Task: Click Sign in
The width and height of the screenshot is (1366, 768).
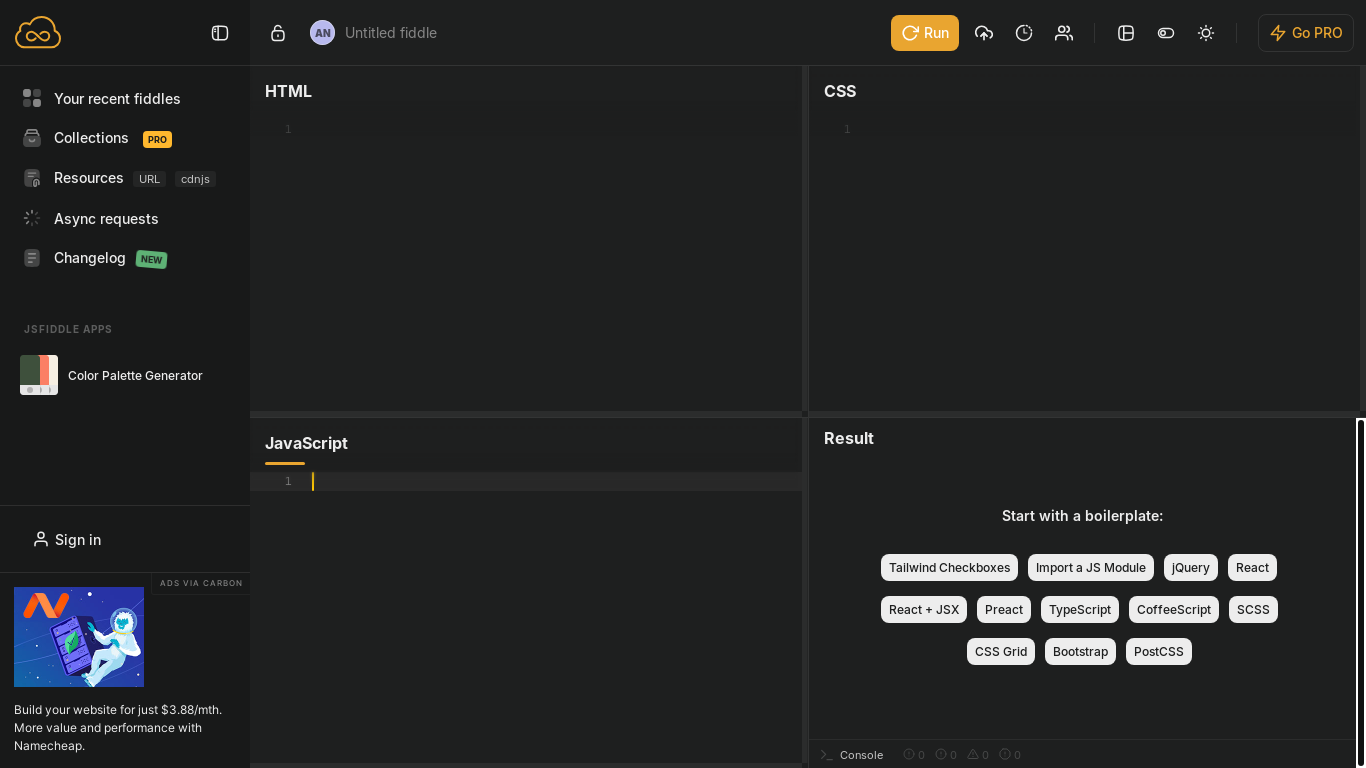Action: [67, 540]
